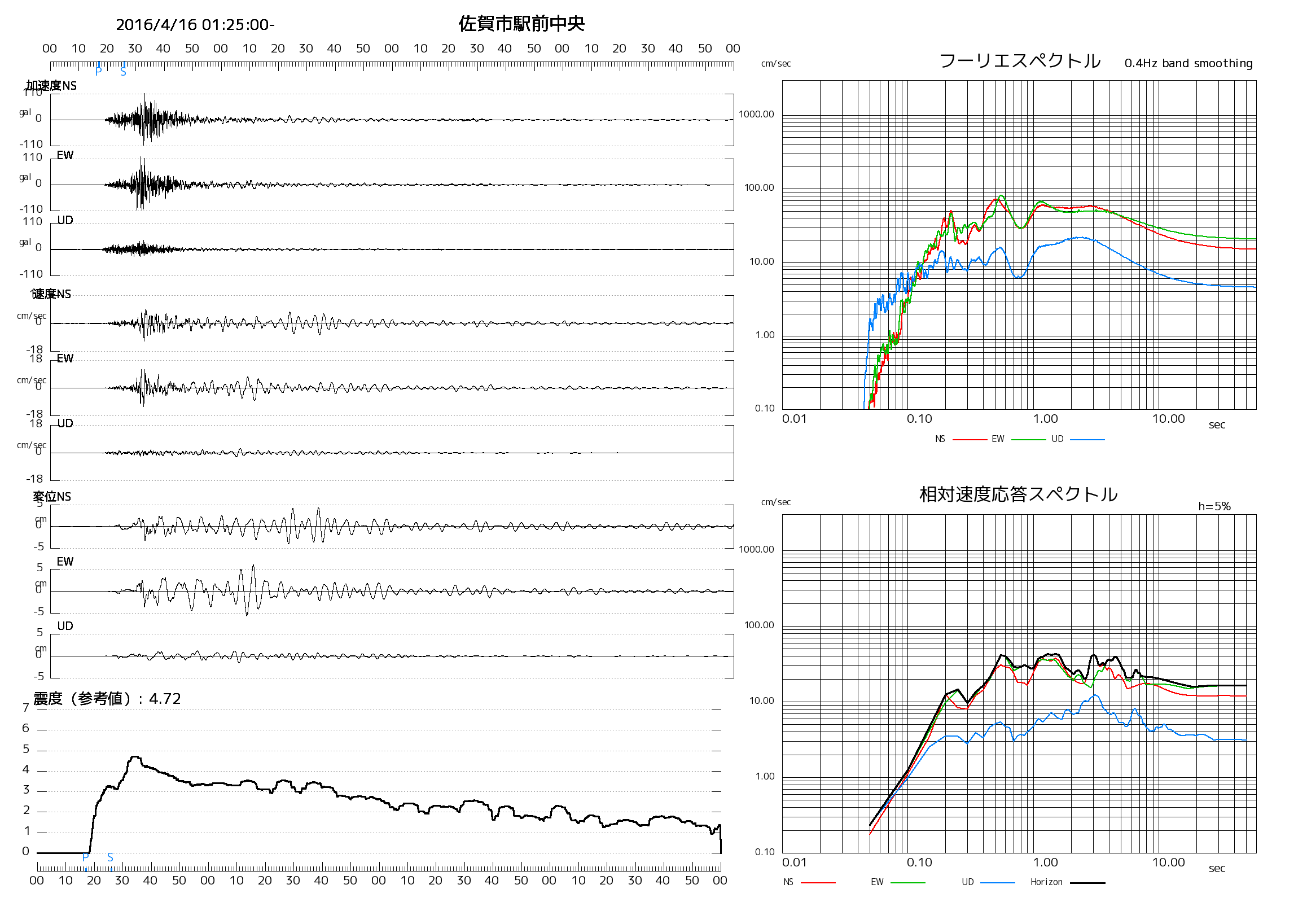Screen dimensions: 1307x924
Task: Click the blue UD legend line under Fourier spectrum
Action: click(1087, 440)
